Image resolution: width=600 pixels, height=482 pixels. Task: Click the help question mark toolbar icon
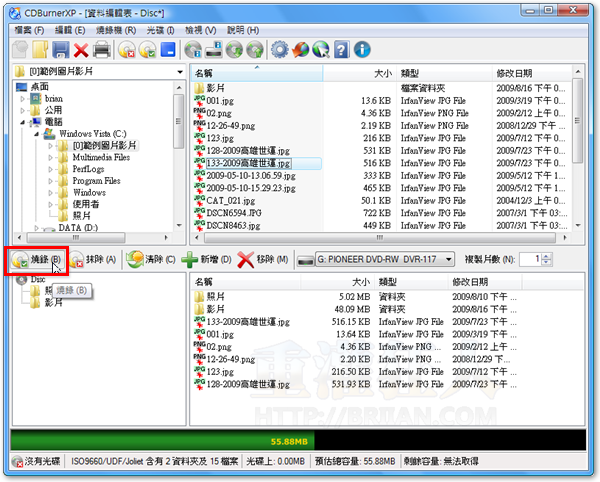click(x=341, y=50)
